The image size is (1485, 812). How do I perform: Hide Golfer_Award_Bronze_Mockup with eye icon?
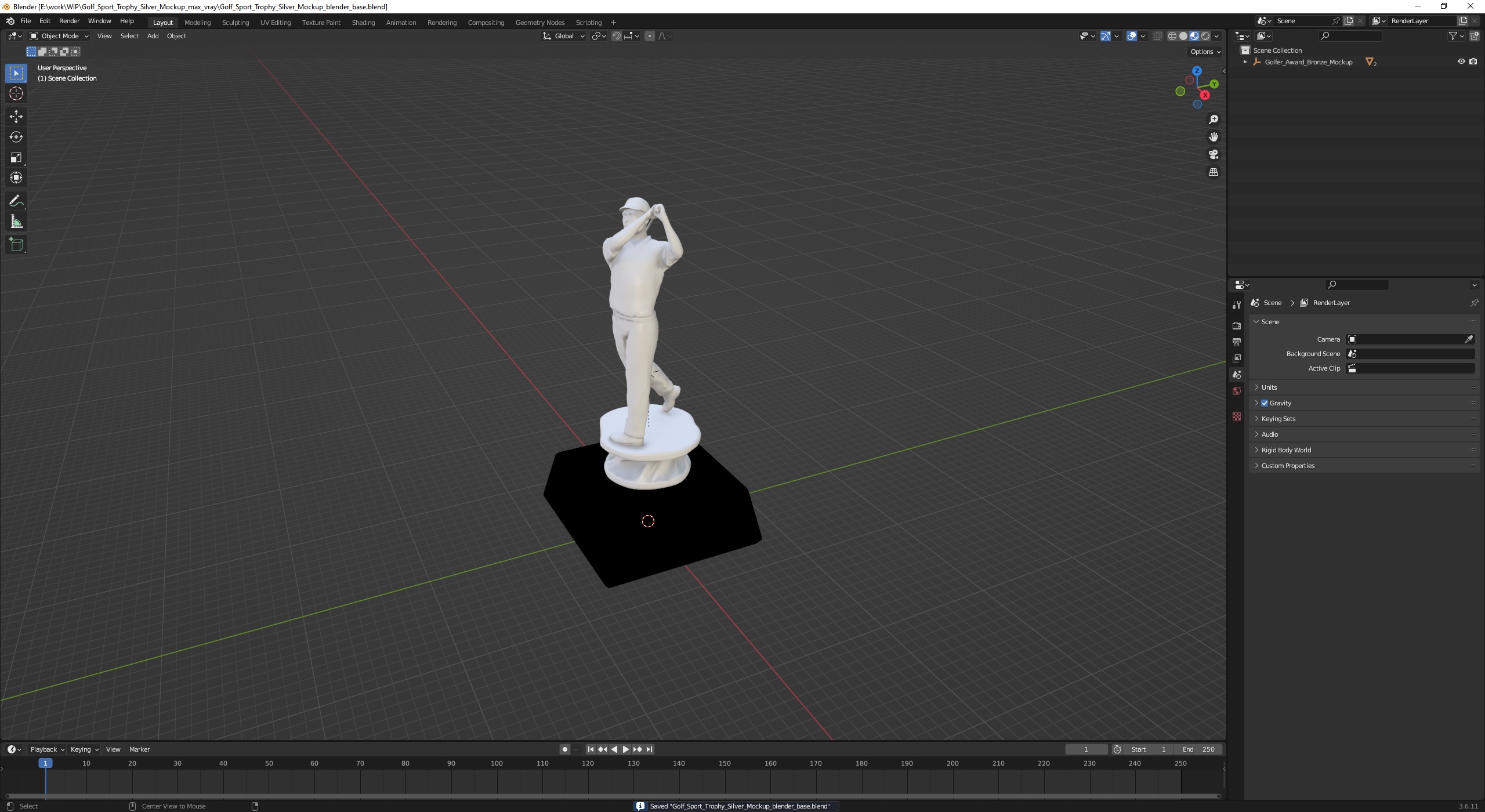pos(1461,61)
